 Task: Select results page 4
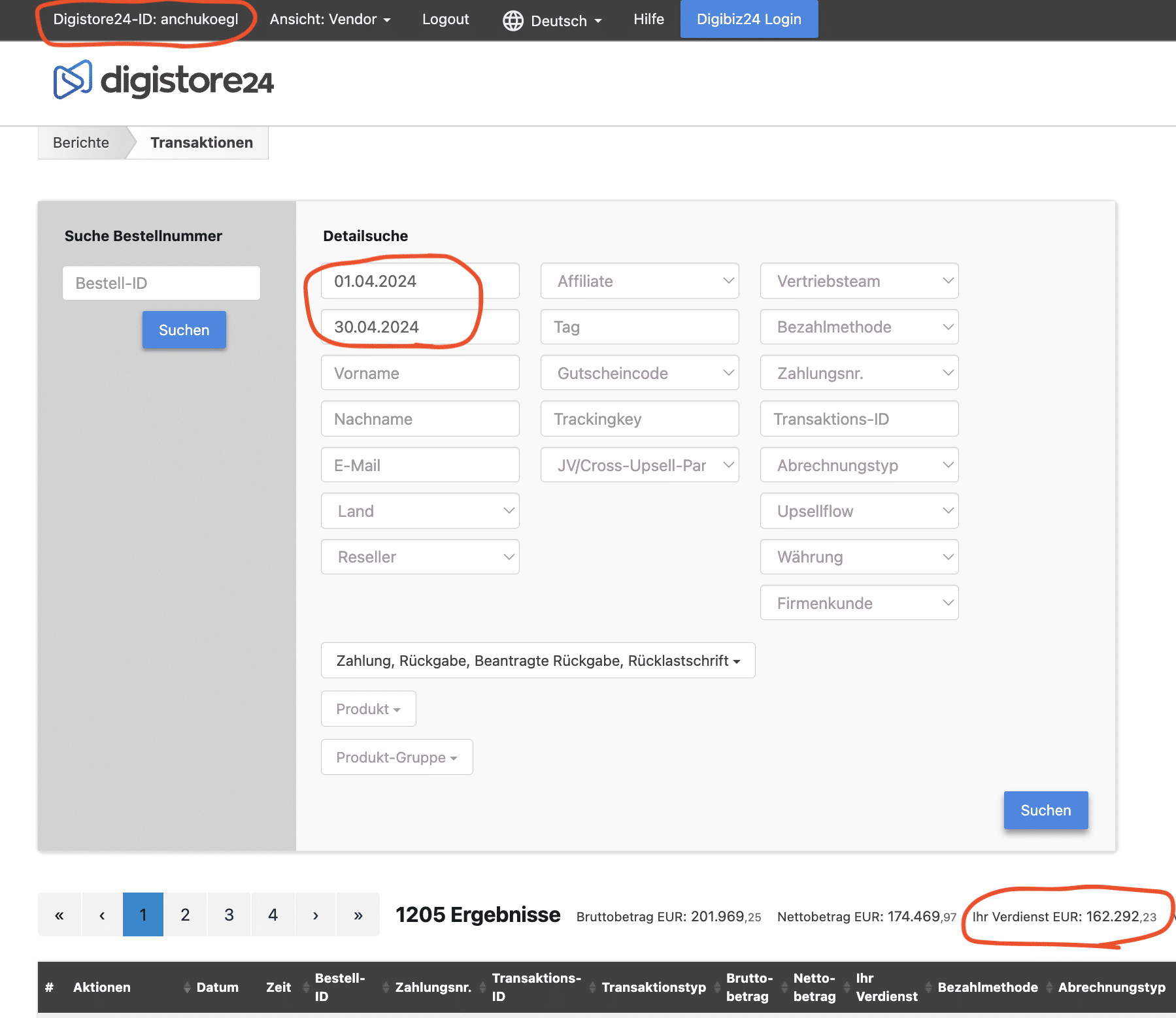pyautogui.click(x=273, y=915)
